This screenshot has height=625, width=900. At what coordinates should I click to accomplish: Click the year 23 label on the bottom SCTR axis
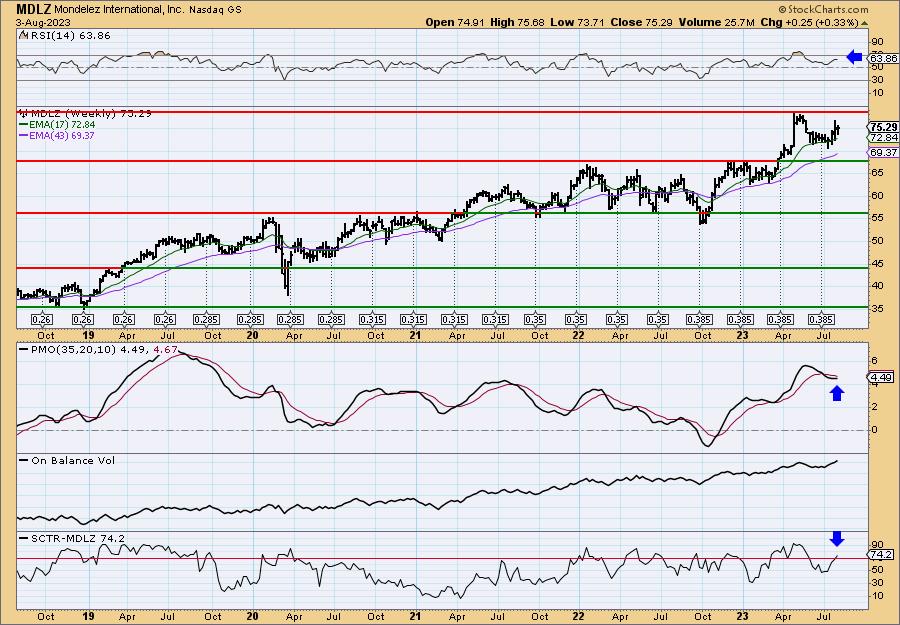click(x=742, y=616)
